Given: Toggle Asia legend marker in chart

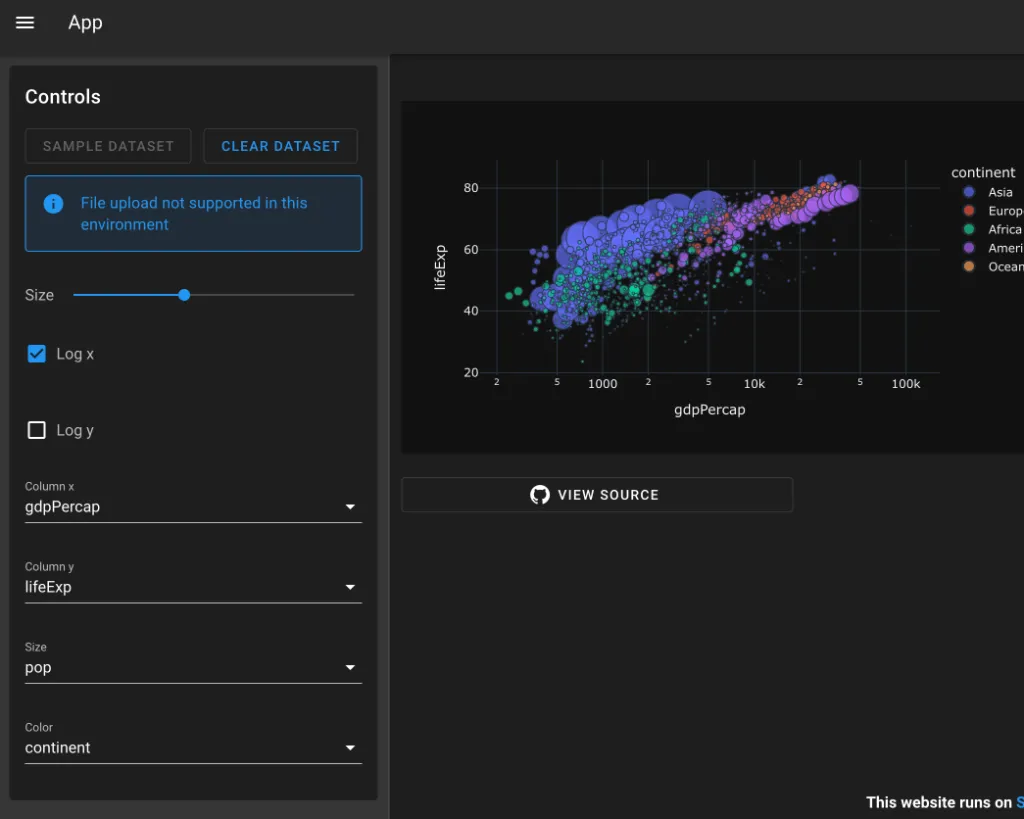Looking at the screenshot, I should click(968, 192).
